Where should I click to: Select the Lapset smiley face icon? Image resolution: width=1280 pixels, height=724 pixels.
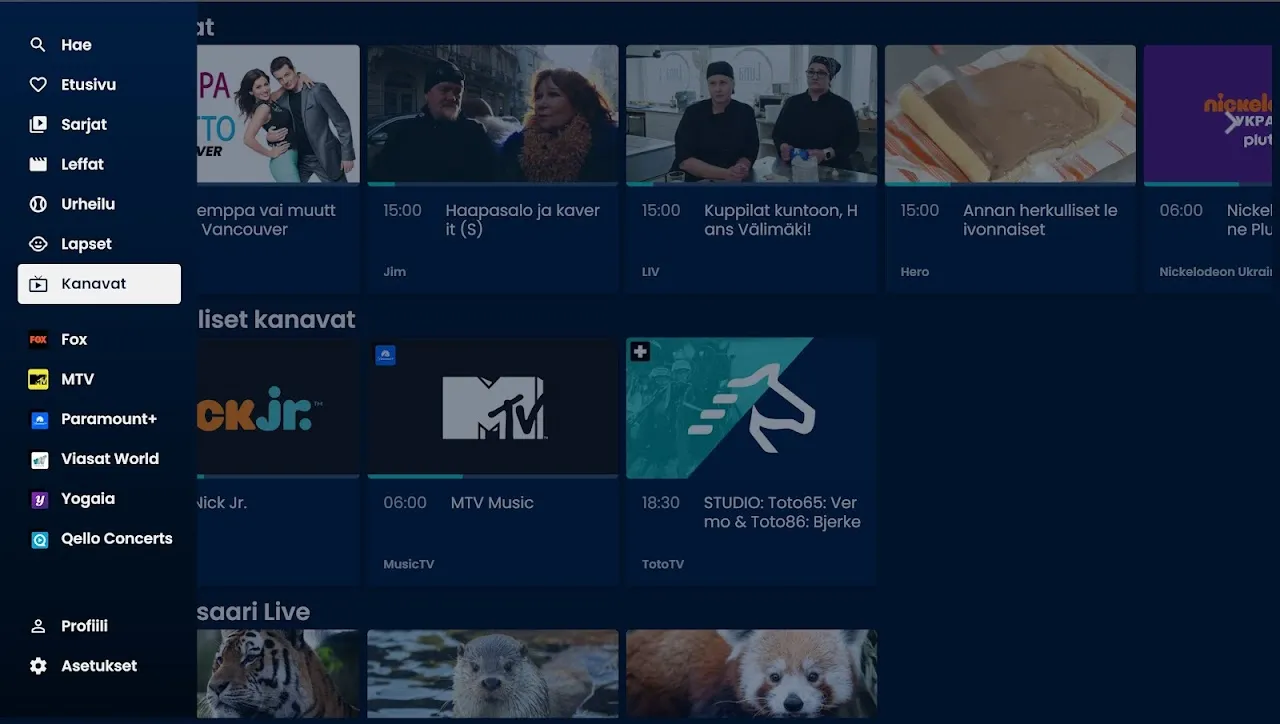pyautogui.click(x=38, y=244)
